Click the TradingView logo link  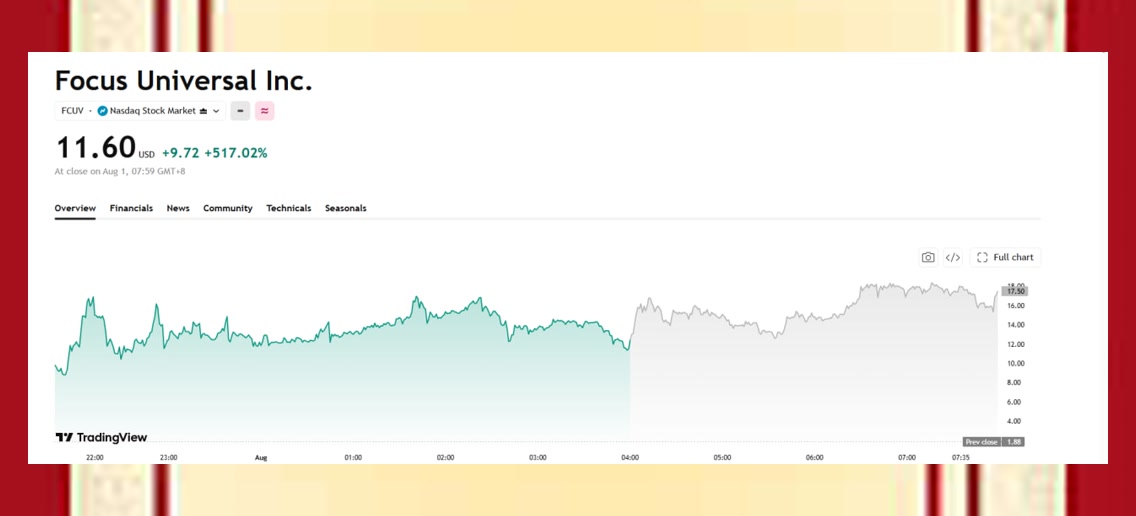(101, 437)
